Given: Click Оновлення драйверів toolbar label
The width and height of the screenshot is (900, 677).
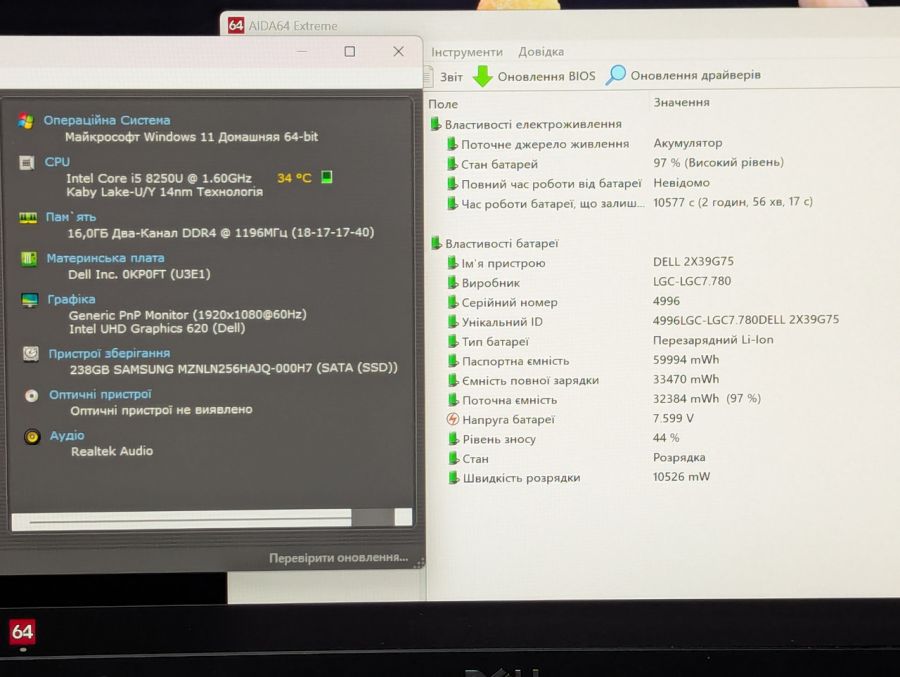Looking at the screenshot, I should [x=696, y=75].
